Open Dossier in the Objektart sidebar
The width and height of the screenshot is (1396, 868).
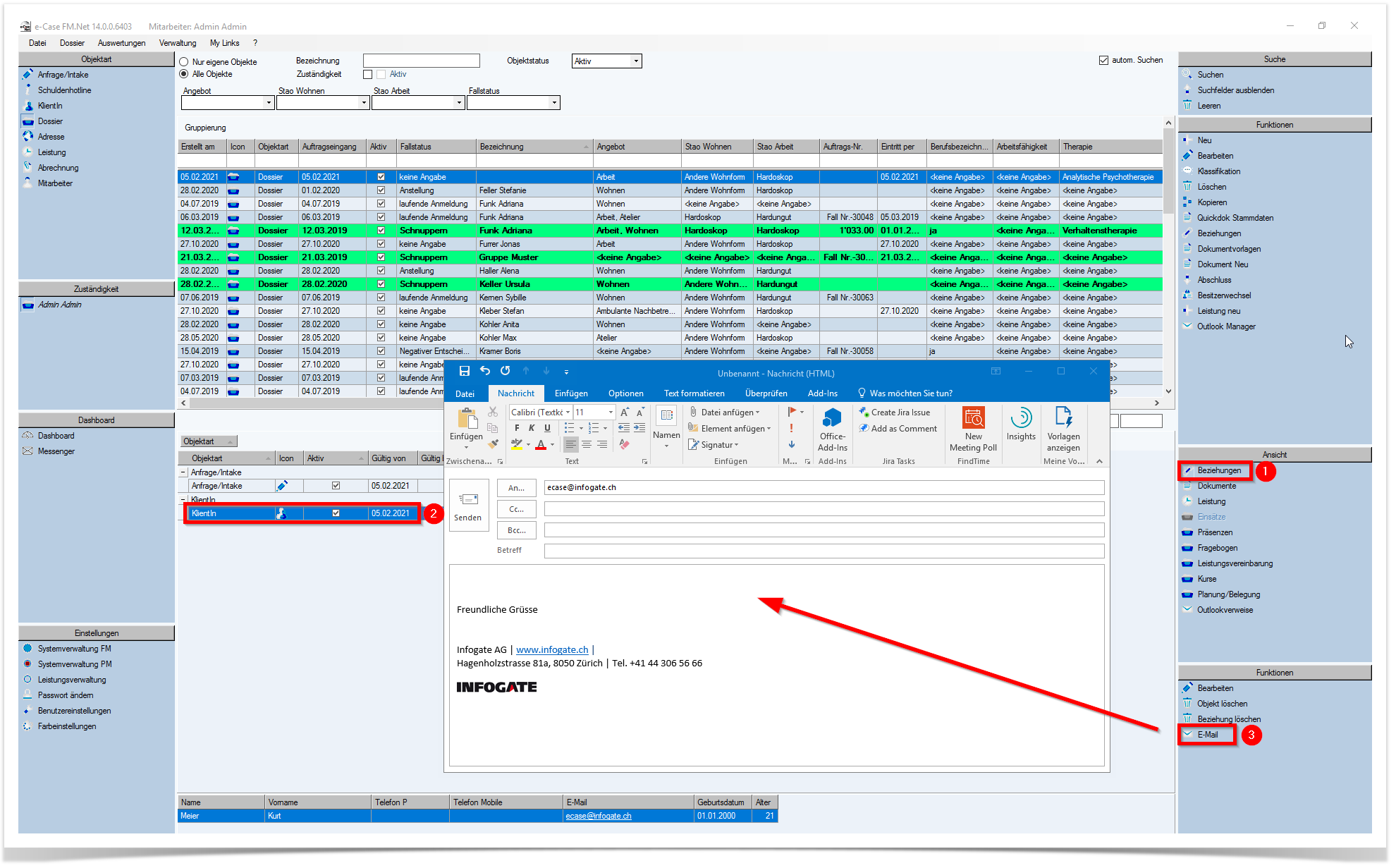tap(50, 121)
